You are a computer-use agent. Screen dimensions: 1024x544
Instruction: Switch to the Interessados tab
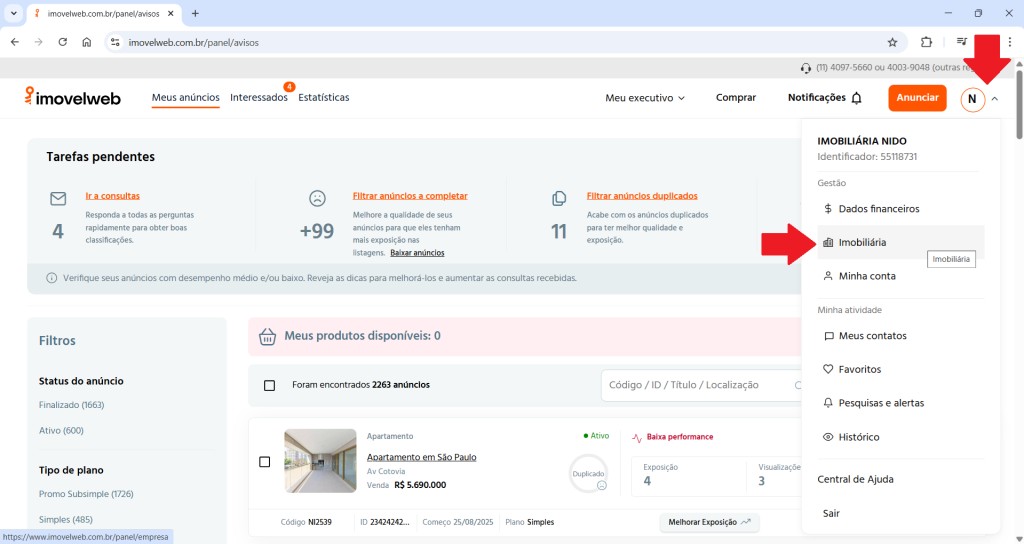pyautogui.click(x=258, y=98)
